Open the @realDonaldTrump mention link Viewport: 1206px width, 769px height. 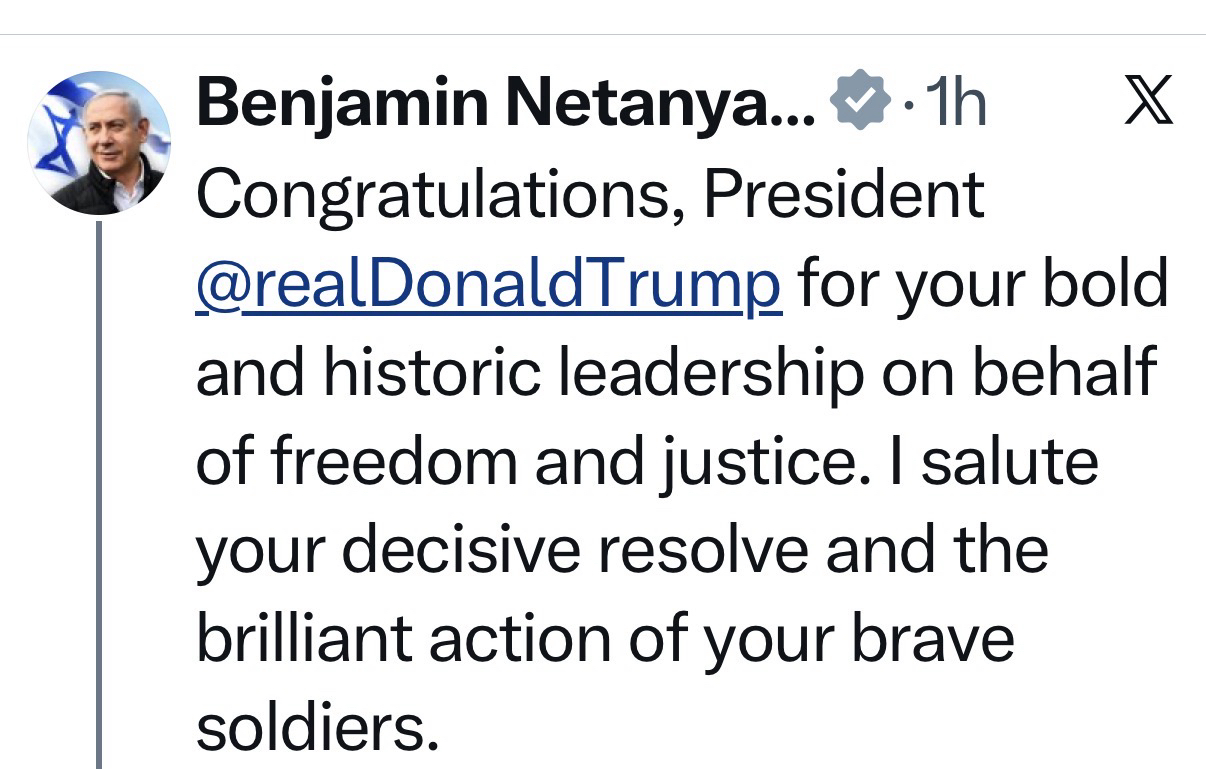(489, 285)
